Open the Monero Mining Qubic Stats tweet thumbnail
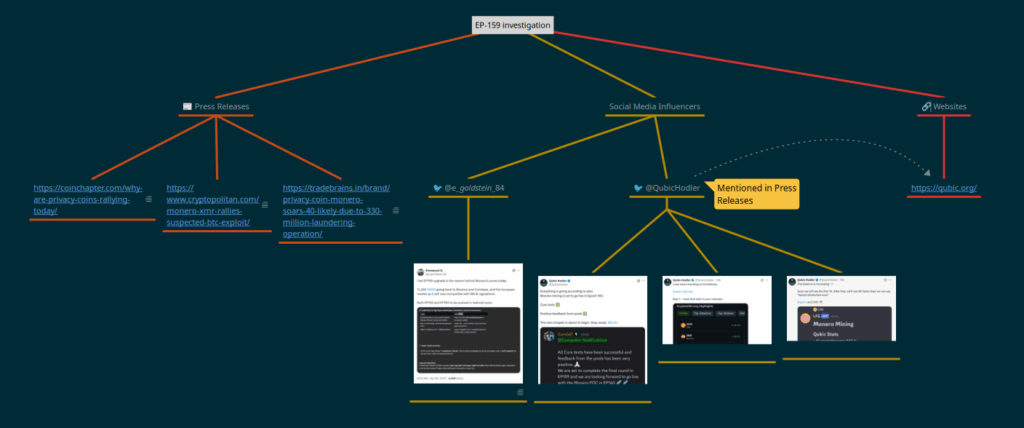This screenshot has width=1024, height=428. [841, 308]
